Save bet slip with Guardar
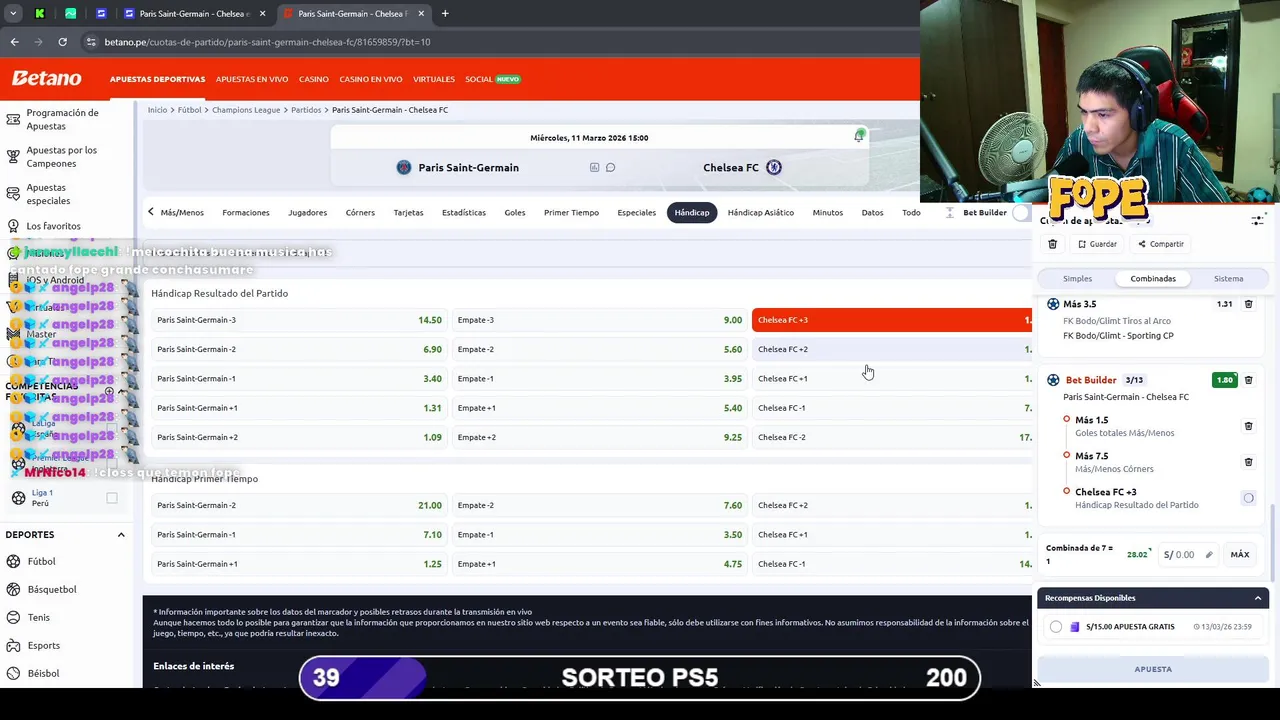This screenshot has height=720, width=1280. 1097,244
